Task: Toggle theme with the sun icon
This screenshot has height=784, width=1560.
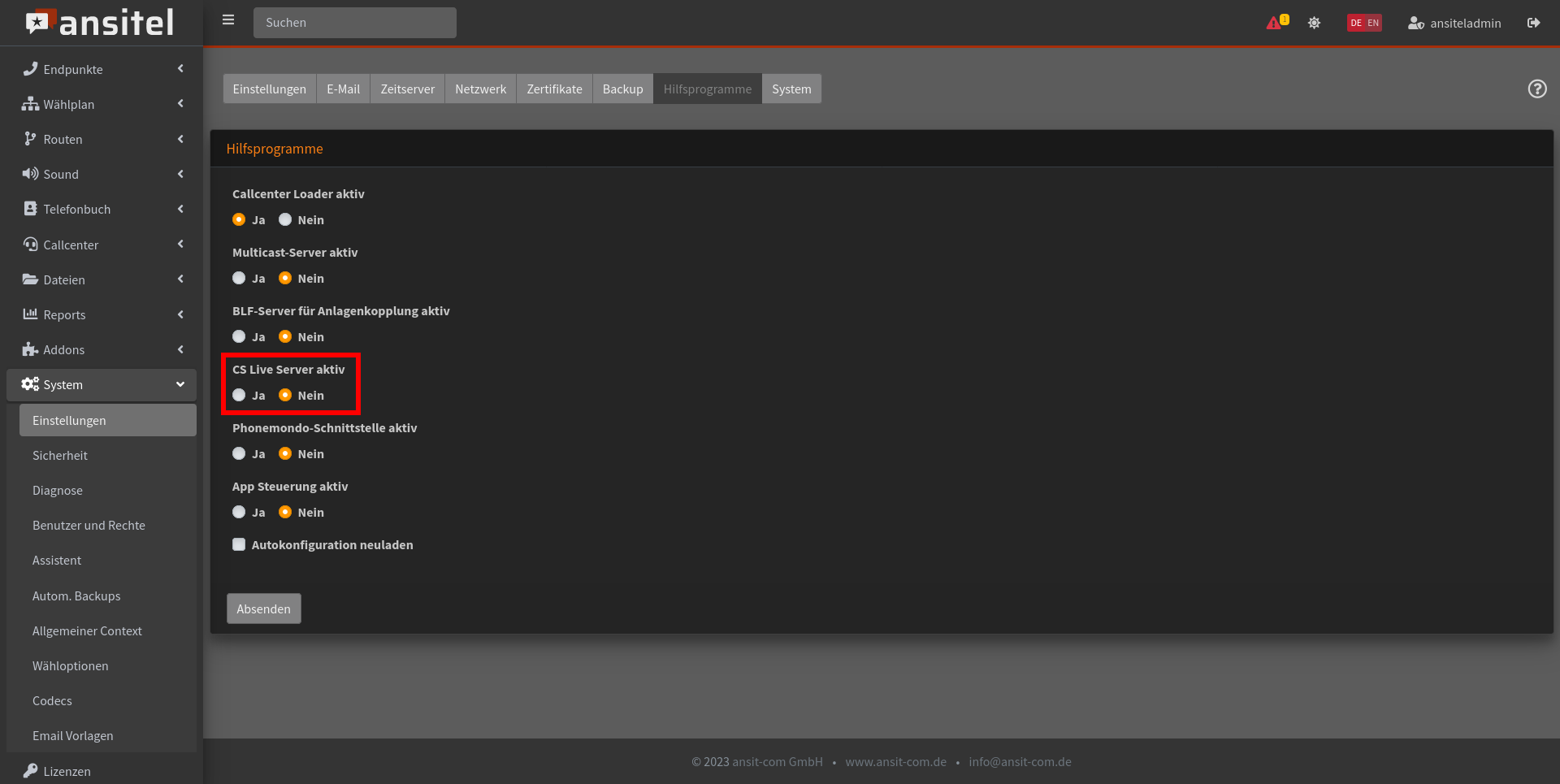Action: point(1314,23)
